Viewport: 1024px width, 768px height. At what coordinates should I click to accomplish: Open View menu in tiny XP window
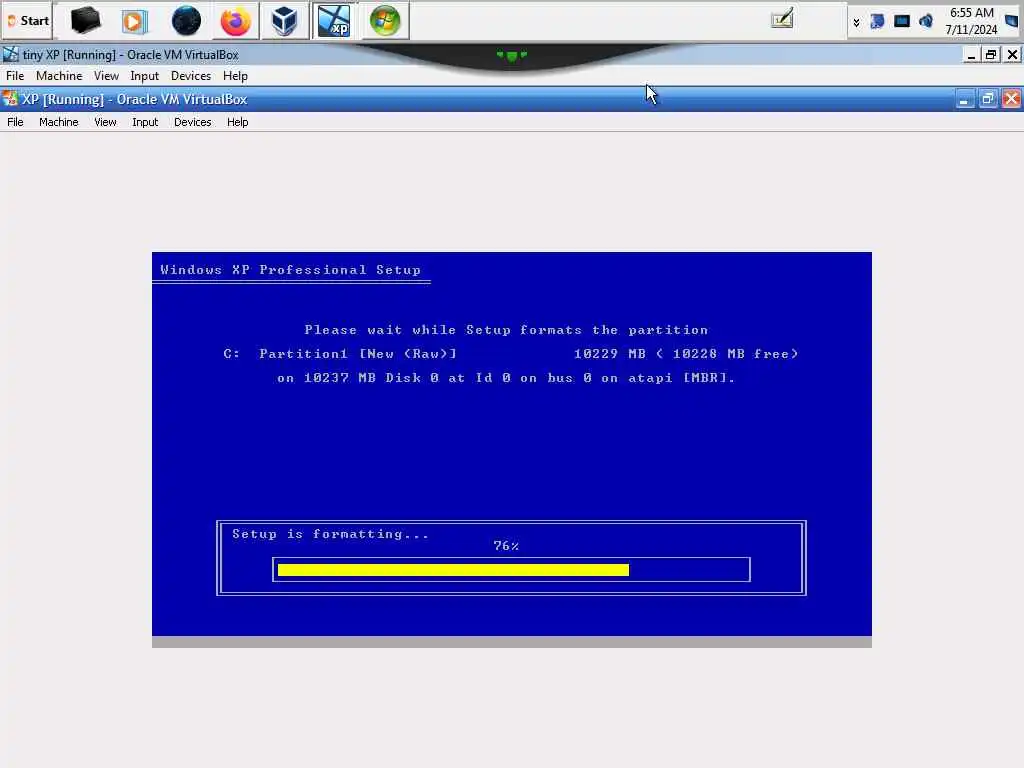[106, 76]
